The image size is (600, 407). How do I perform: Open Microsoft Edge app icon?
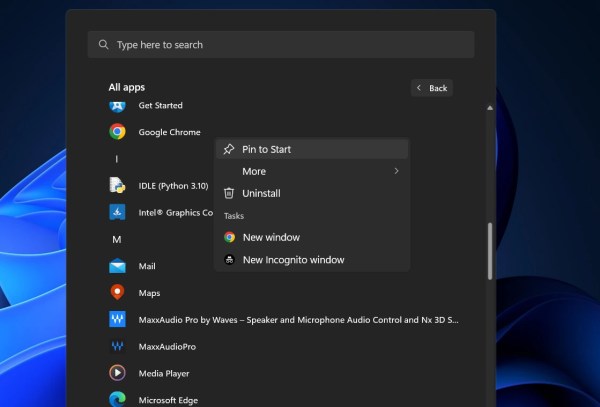(x=117, y=399)
